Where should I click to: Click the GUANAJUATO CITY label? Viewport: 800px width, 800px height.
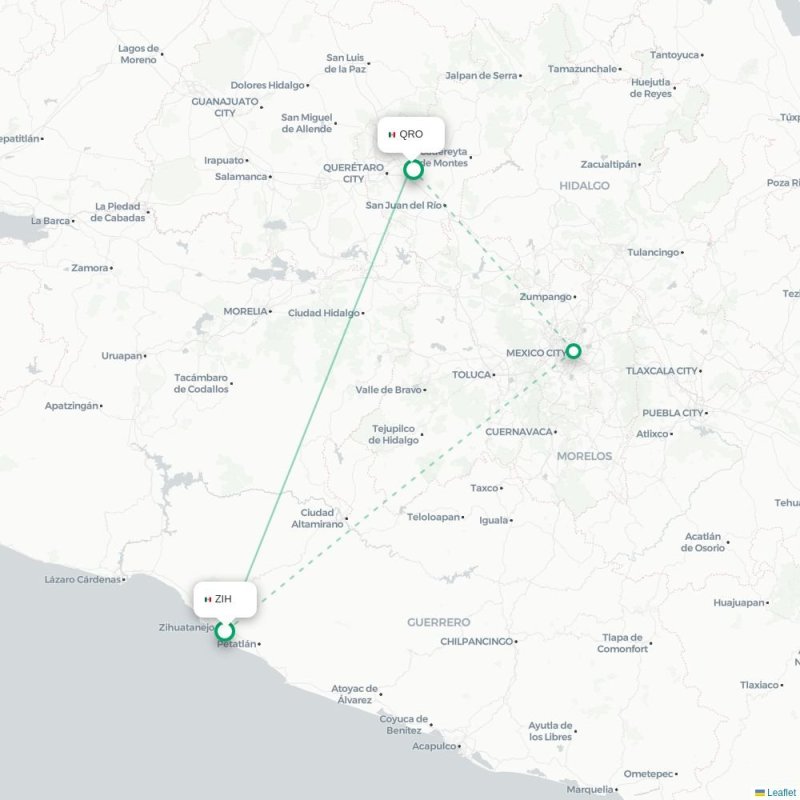pos(225,107)
